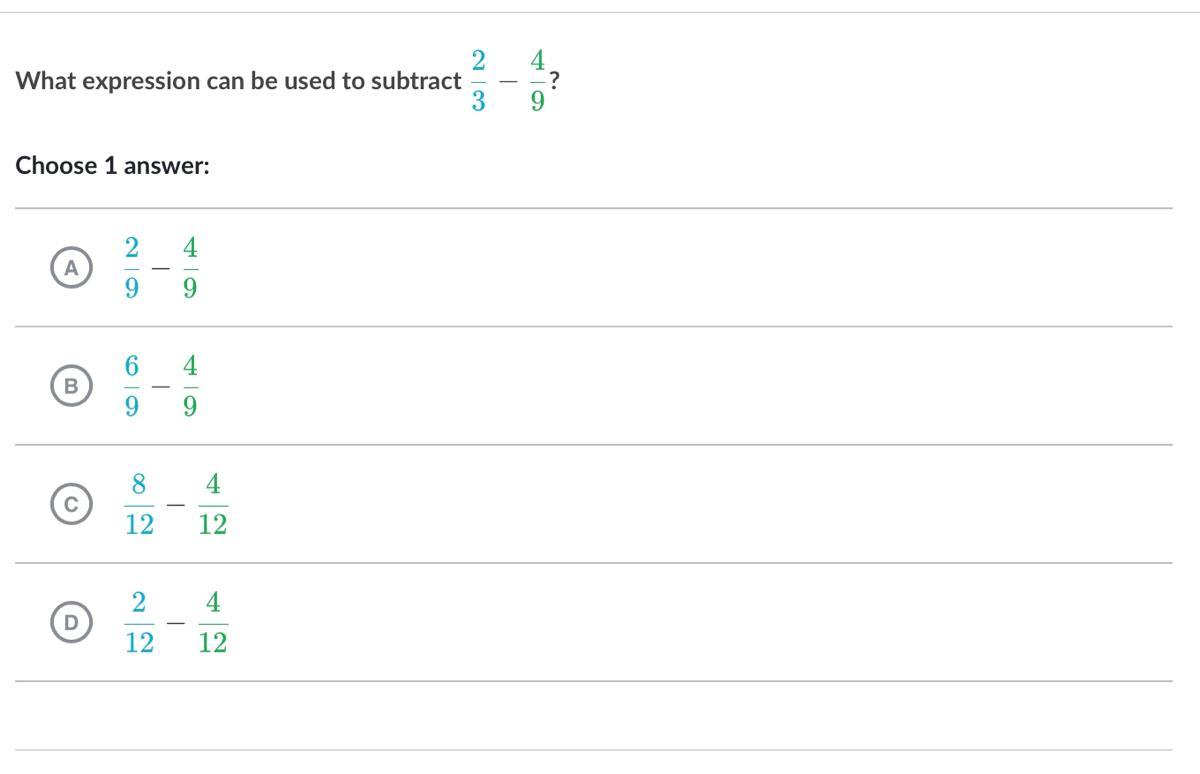The width and height of the screenshot is (1200, 774).
Task: Click the green 4/9 fraction in choice A
Action: click(190, 268)
